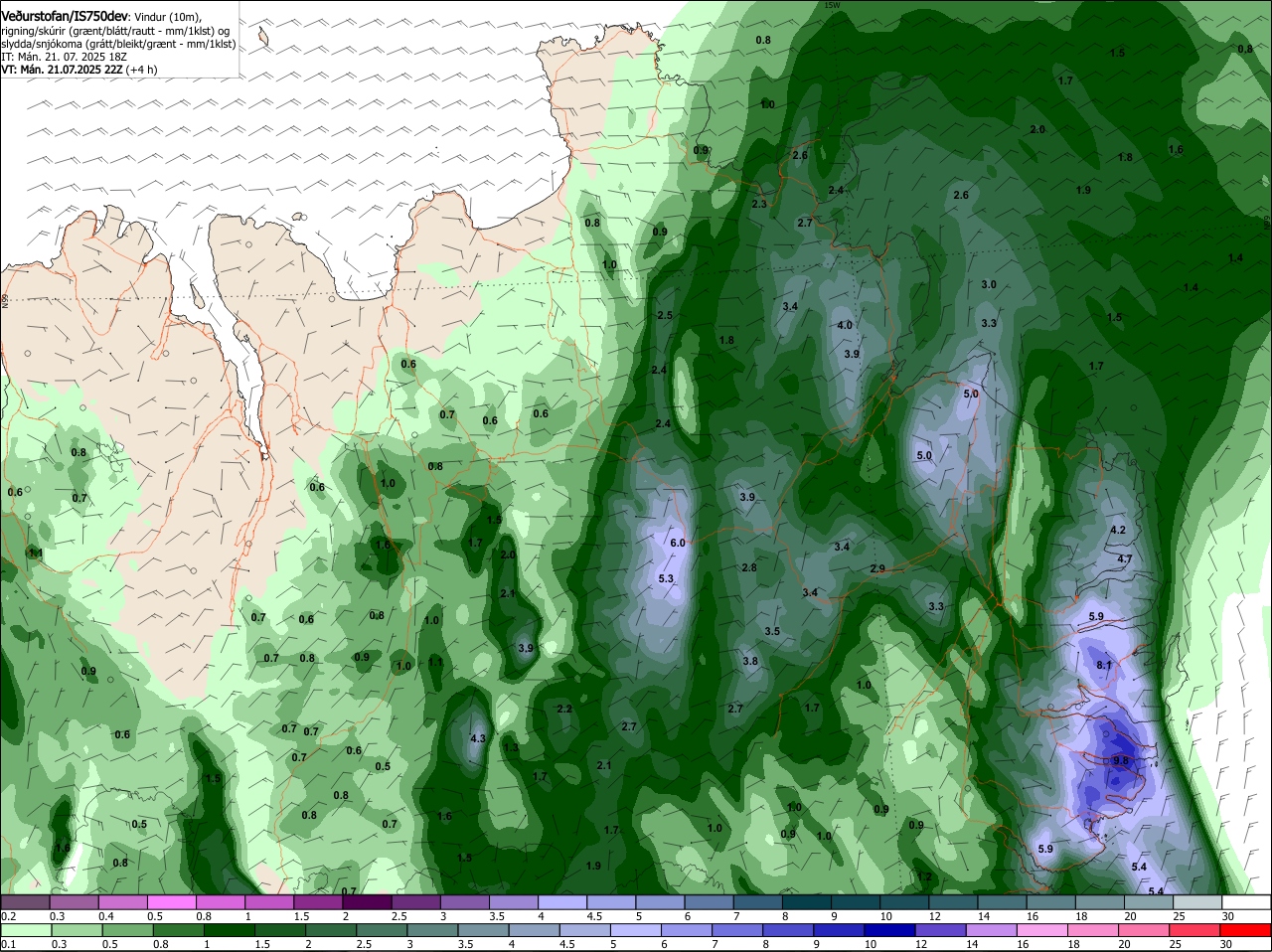This screenshot has height=952, width=1272.
Task: Click the 1.2 precipitation value on map
Action: coord(924,877)
